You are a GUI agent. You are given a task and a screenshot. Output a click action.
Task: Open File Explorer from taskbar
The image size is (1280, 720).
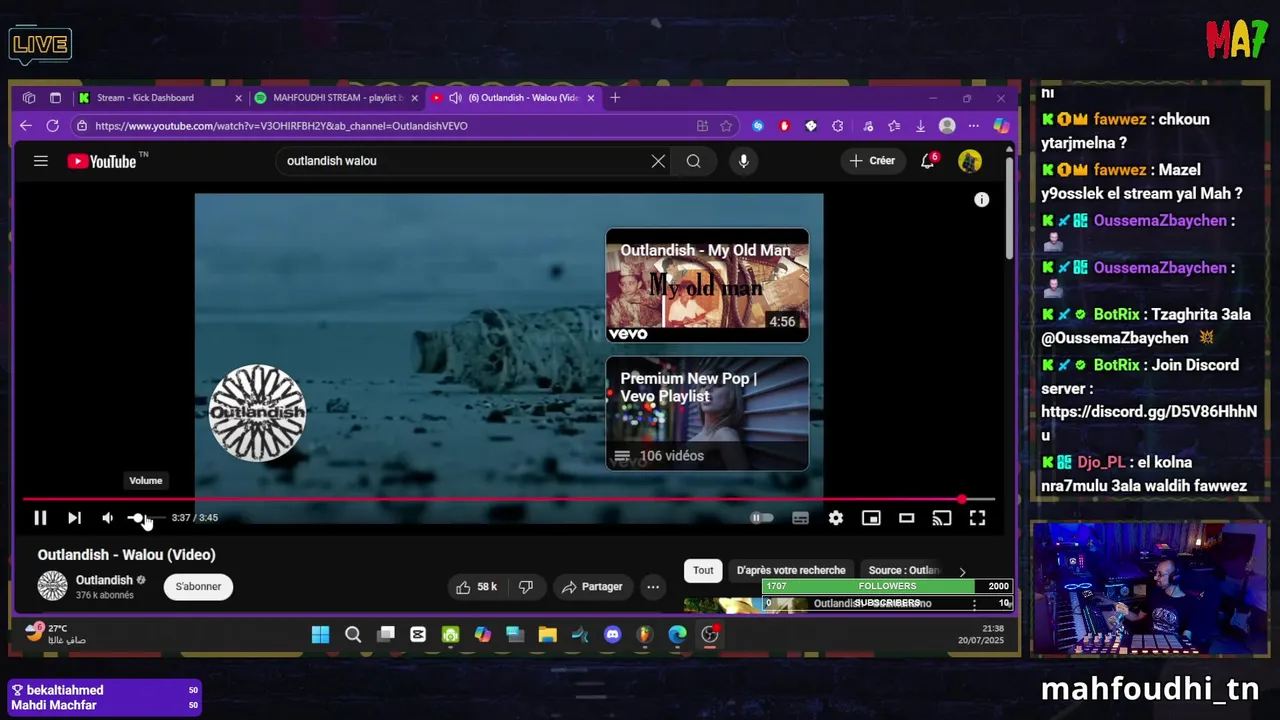click(547, 635)
